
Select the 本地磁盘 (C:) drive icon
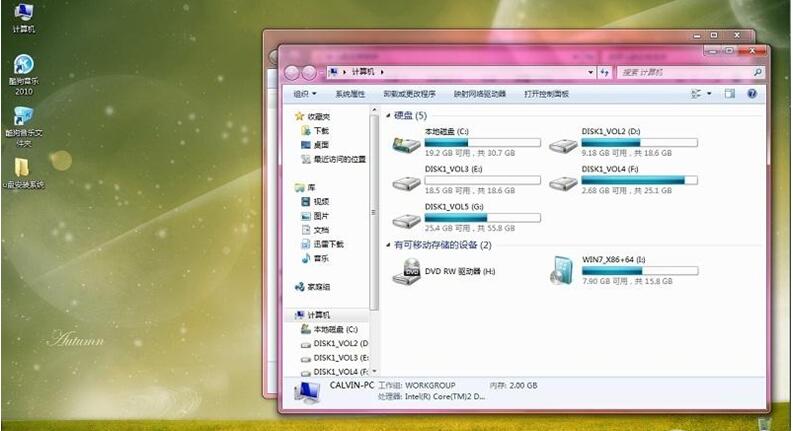[x=407, y=145]
